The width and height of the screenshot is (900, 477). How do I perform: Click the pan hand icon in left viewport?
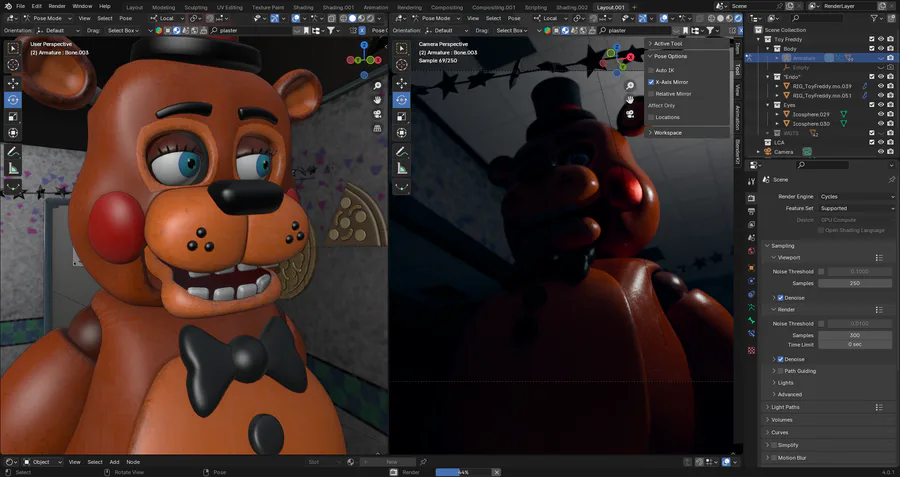click(377, 100)
